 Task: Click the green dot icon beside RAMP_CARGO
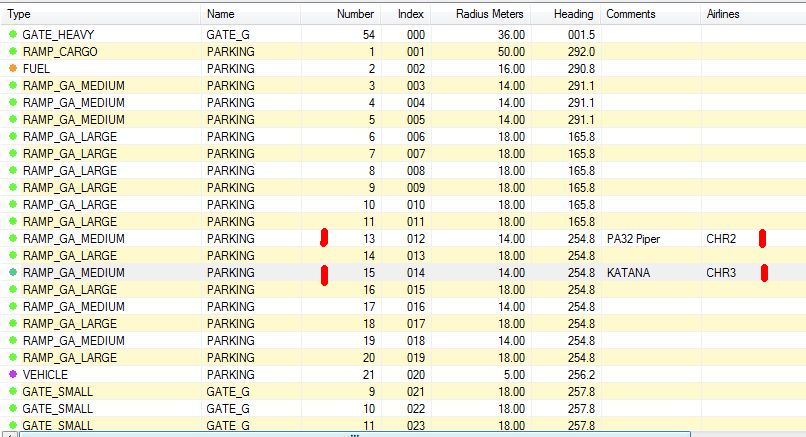[13, 51]
